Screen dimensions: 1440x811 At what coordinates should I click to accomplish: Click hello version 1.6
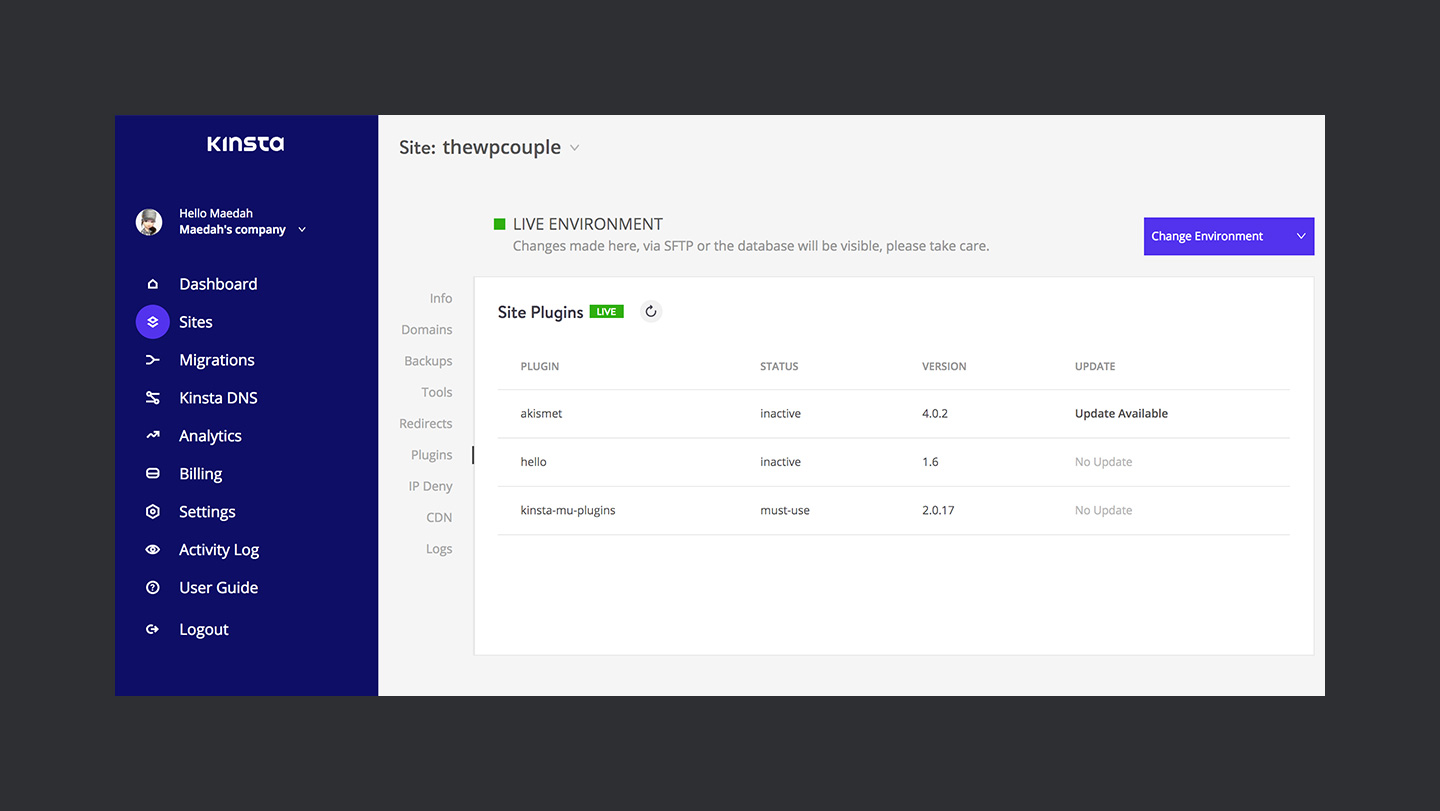coord(930,462)
